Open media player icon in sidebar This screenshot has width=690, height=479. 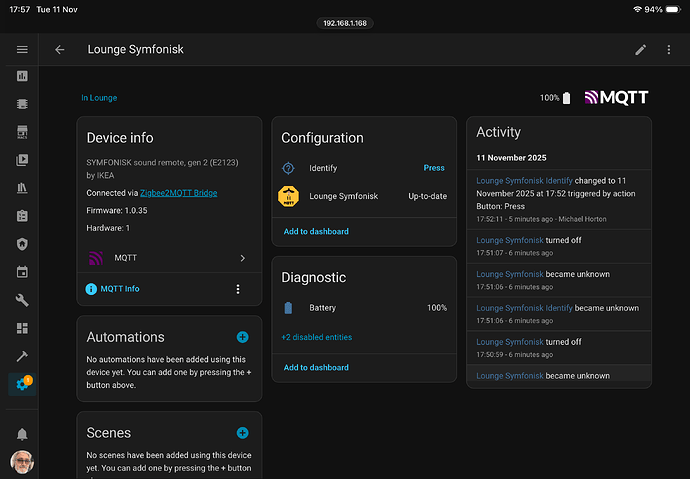[21, 159]
